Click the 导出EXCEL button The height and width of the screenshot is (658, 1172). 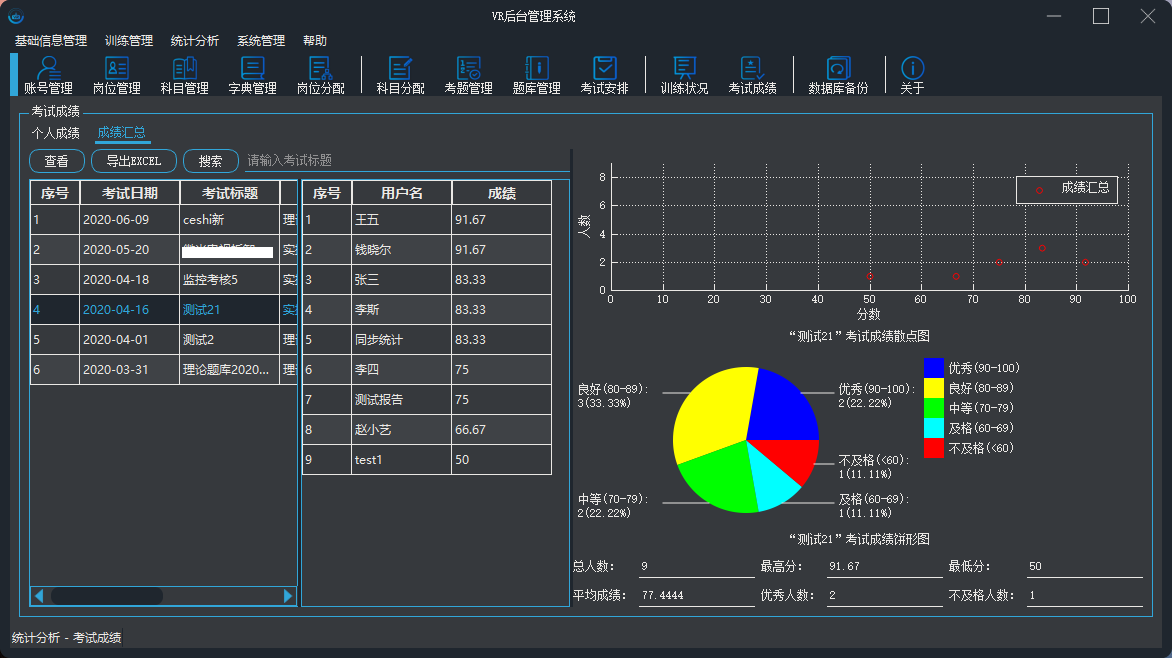[134, 161]
